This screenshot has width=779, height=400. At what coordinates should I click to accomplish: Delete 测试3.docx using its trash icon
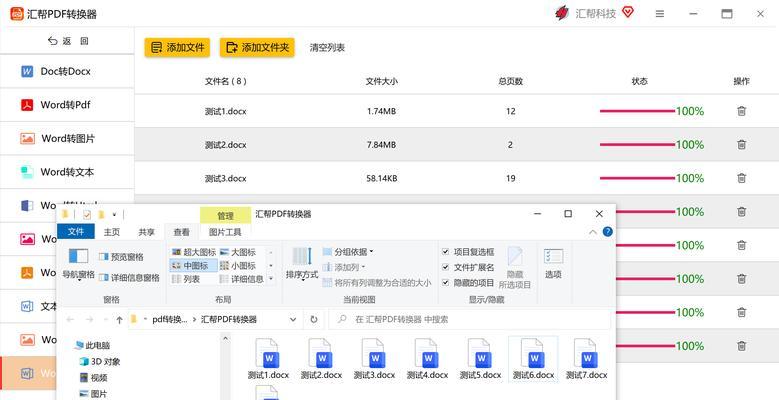click(x=741, y=178)
